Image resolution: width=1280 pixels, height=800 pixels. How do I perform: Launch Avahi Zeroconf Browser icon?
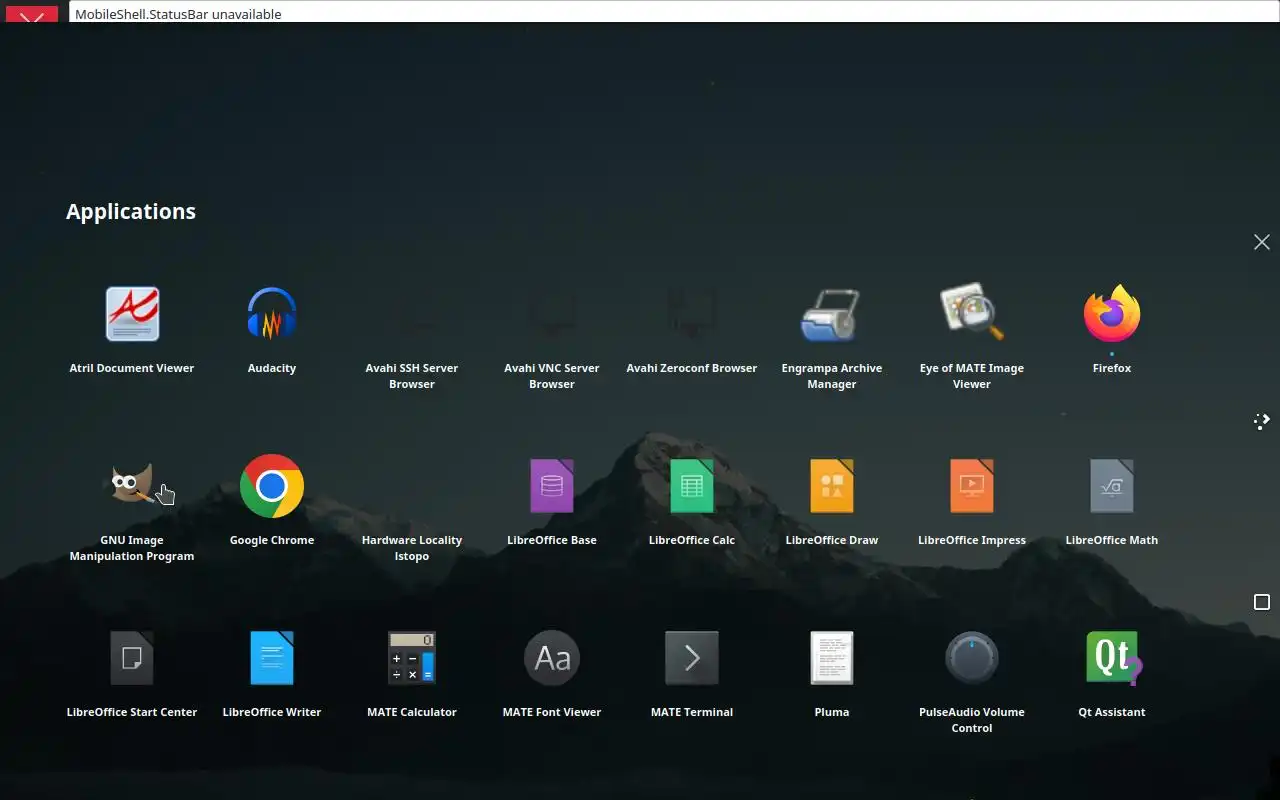pyautogui.click(x=692, y=314)
